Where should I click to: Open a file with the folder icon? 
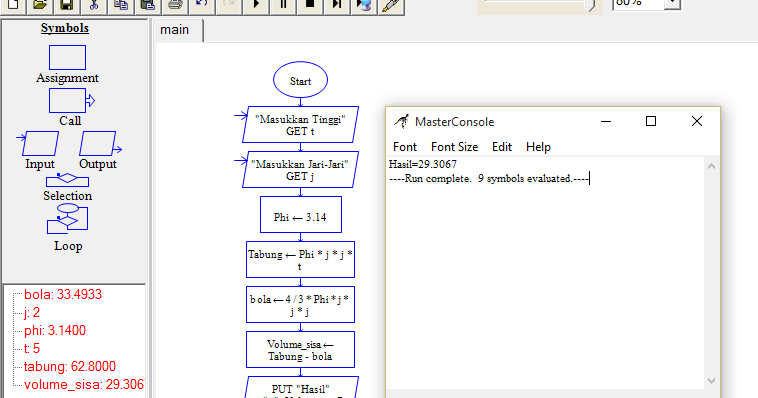point(40,5)
